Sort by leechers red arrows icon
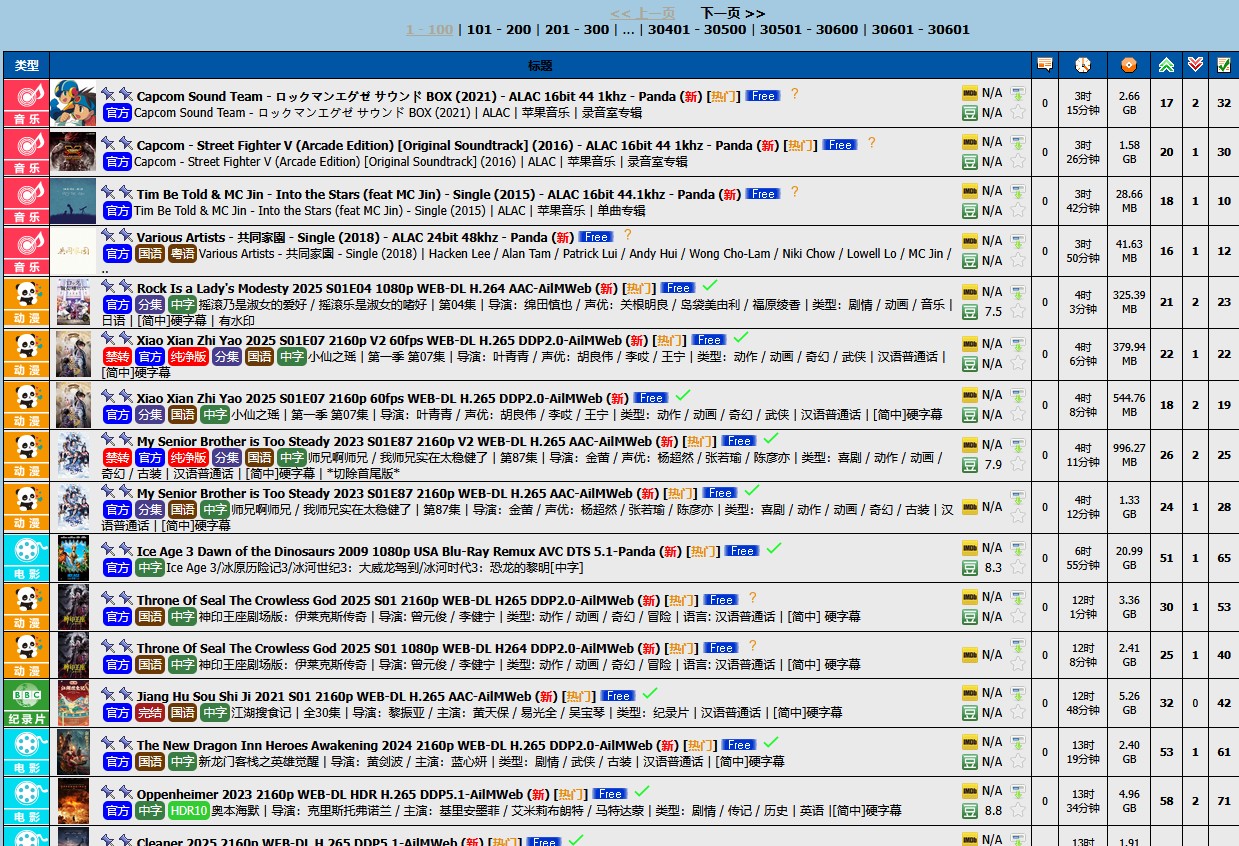This screenshot has width=1239, height=846. (1195, 65)
